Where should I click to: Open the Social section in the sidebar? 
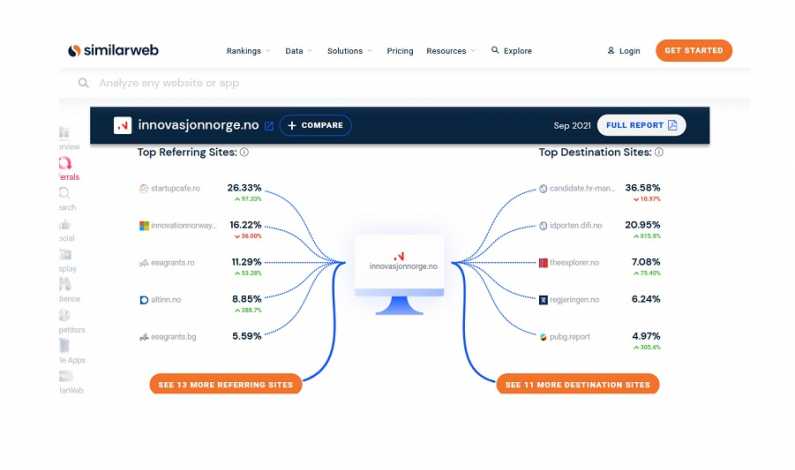pyautogui.click(x=66, y=229)
